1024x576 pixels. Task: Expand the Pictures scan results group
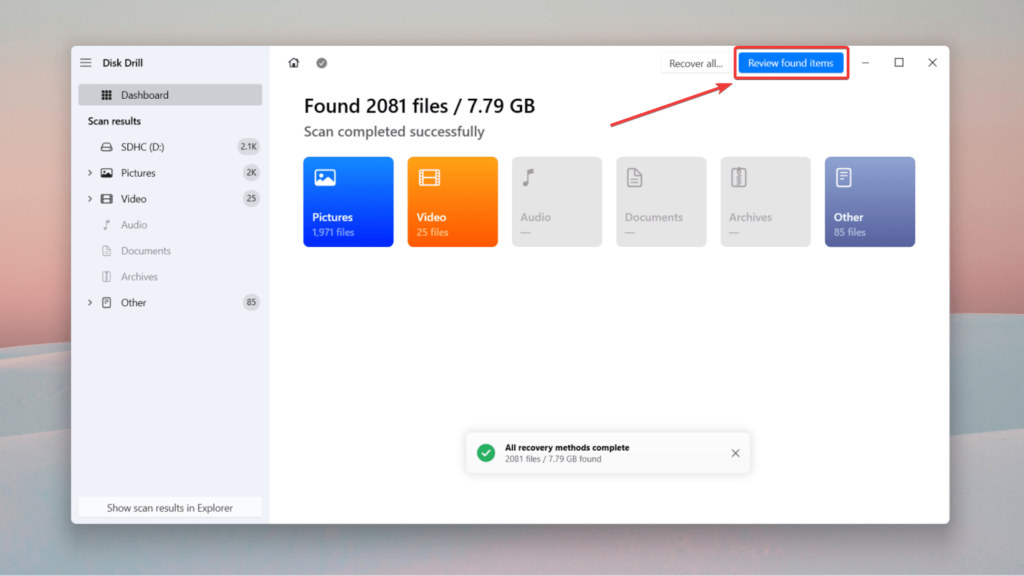point(90,172)
